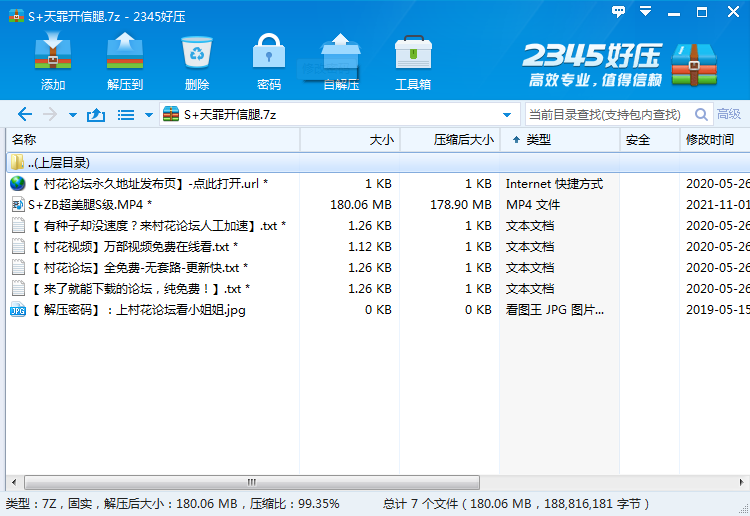The image size is (750, 516).
Task: Go up one directory level icon
Action: point(96,115)
